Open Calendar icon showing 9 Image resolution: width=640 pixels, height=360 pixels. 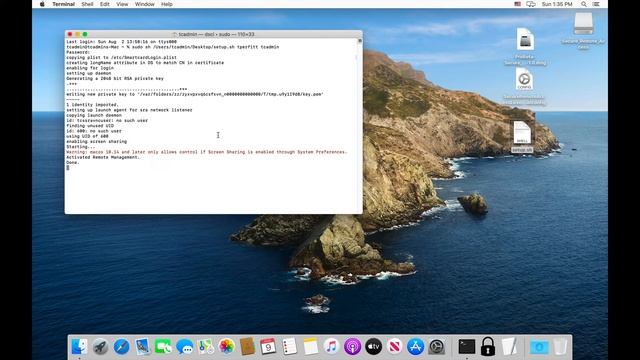[268, 347]
